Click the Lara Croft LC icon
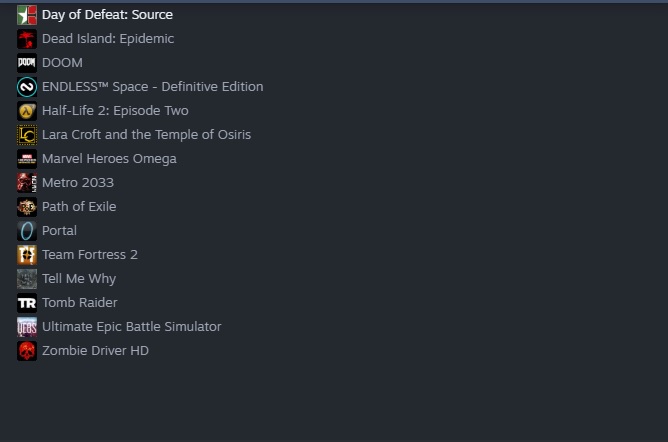 click(27, 135)
